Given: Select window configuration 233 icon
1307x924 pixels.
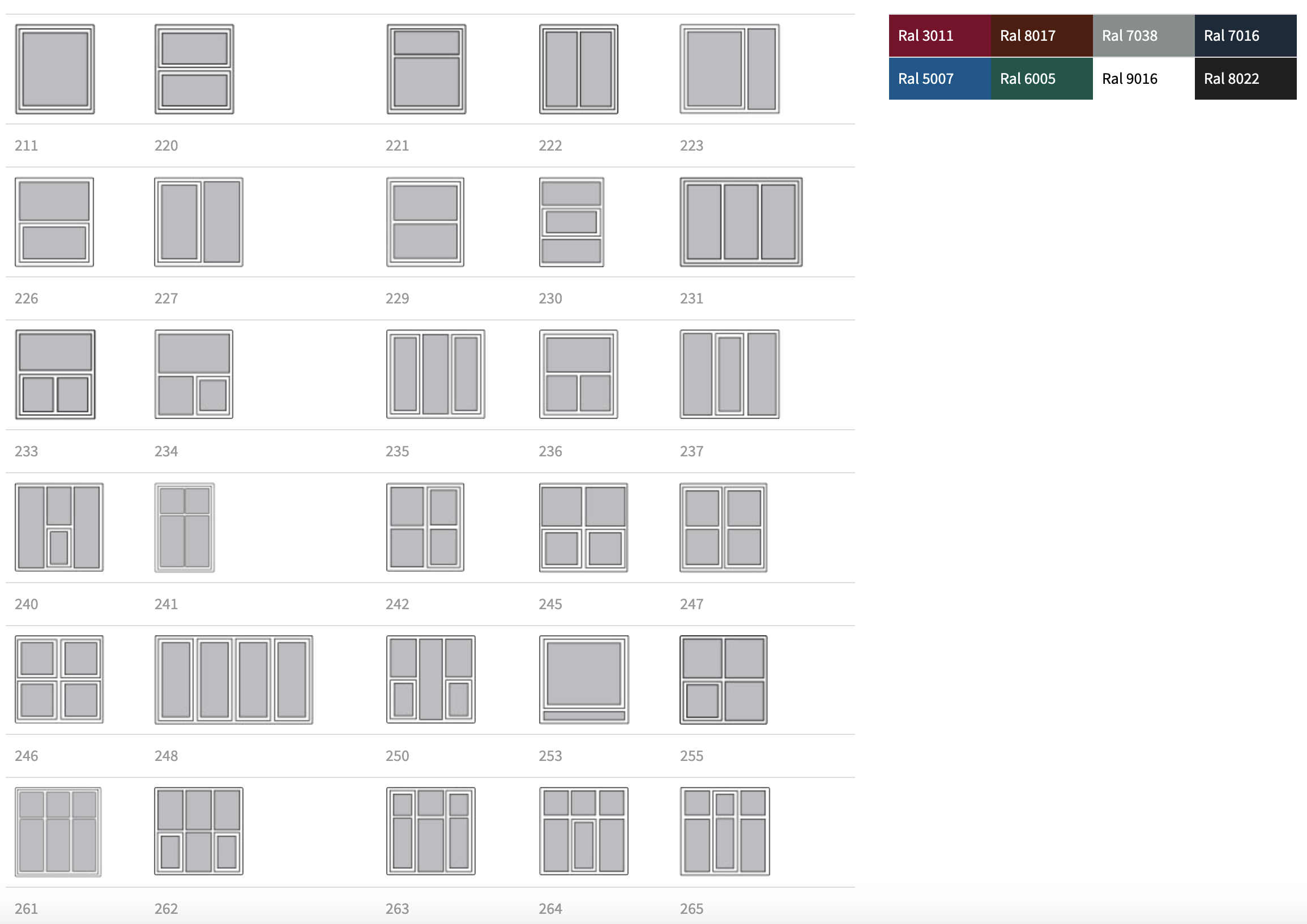Looking at the screenshot, I should click(x=55, y=374).
